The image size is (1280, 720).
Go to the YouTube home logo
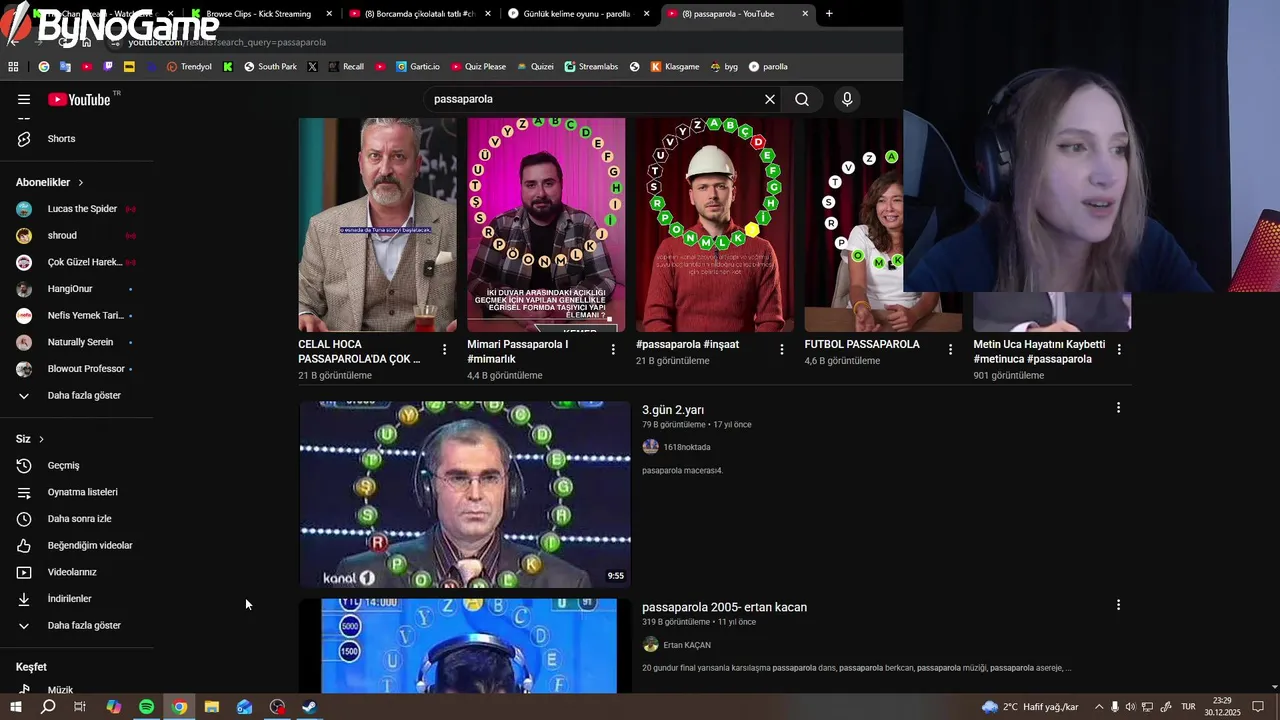point(79,99)
